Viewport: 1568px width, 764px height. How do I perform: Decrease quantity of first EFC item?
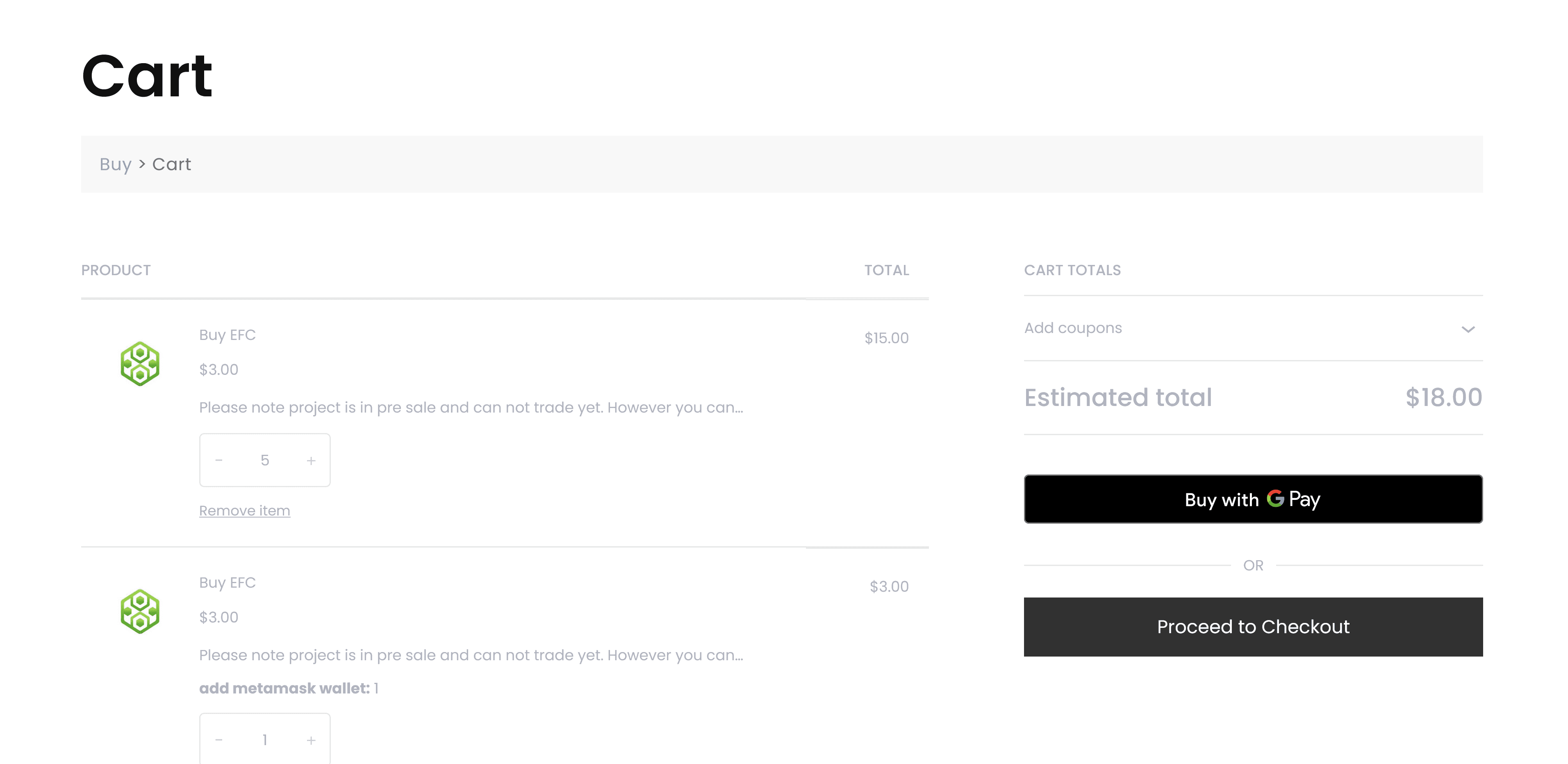(219, 460)
